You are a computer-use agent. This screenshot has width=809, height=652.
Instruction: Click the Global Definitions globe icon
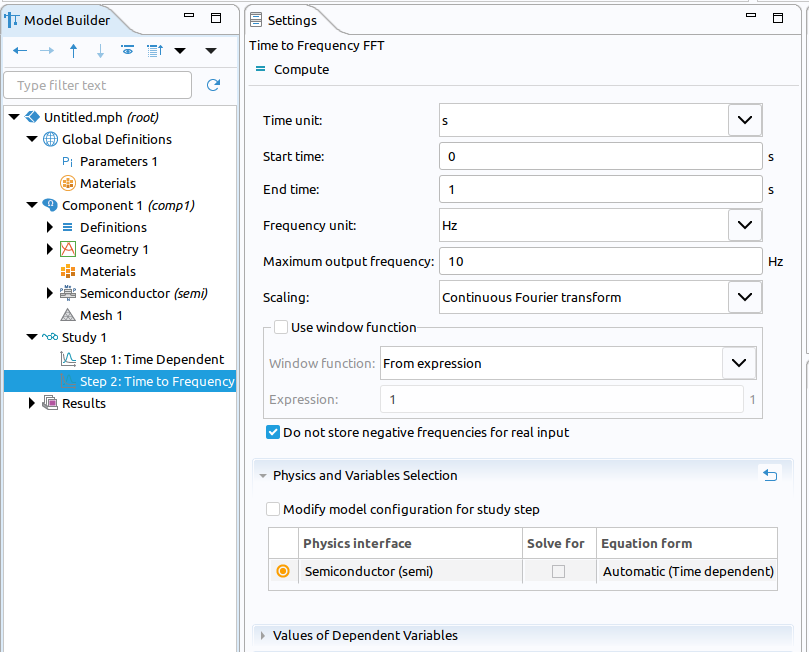(50, 139)
